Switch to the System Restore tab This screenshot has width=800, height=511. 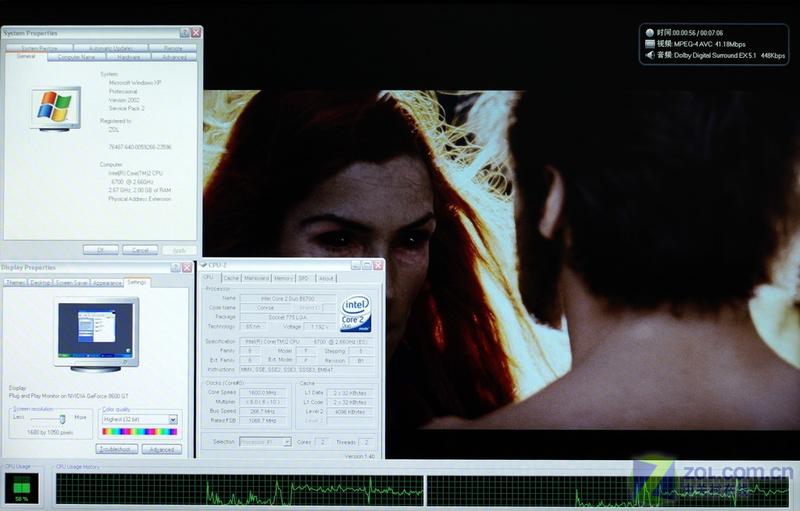tap(39, 48)
